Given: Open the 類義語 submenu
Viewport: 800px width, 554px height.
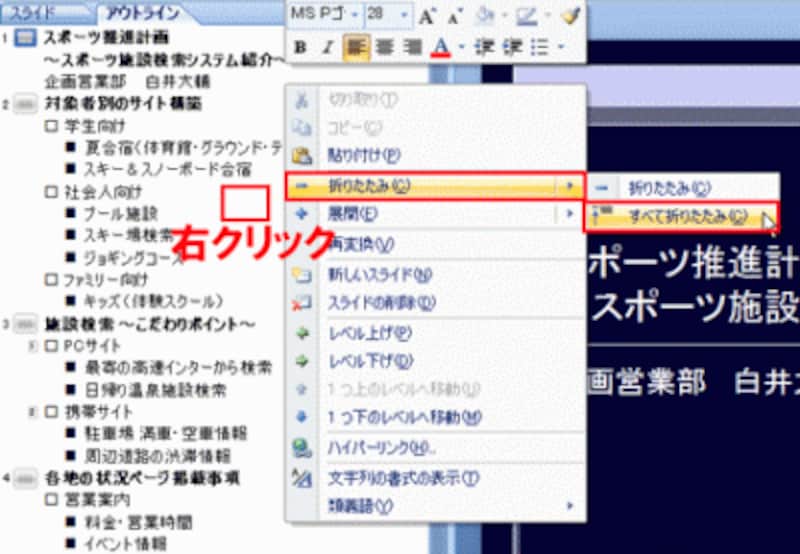Looking at the screenshot, I should pos(436,507).
